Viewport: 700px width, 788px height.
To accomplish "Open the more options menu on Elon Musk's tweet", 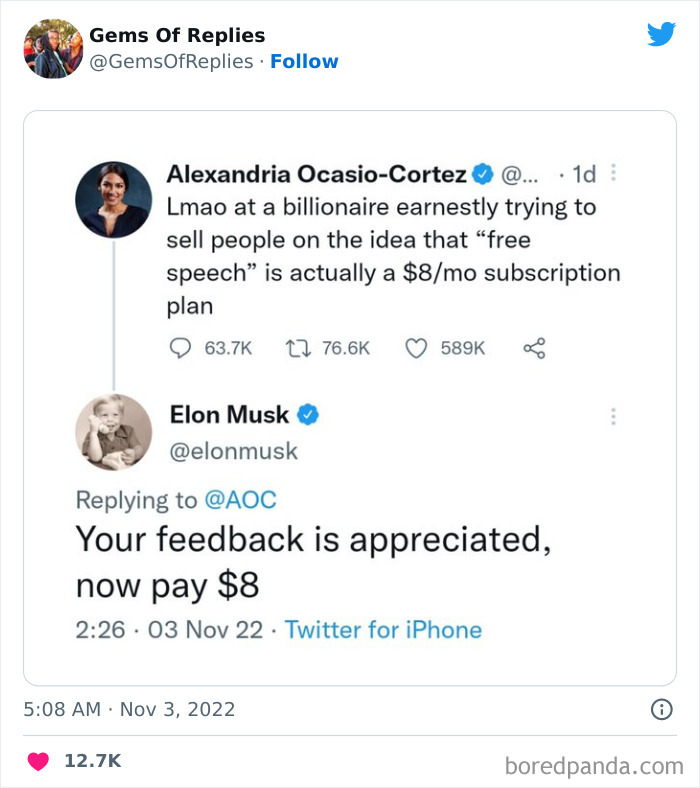I will point(613,415).
